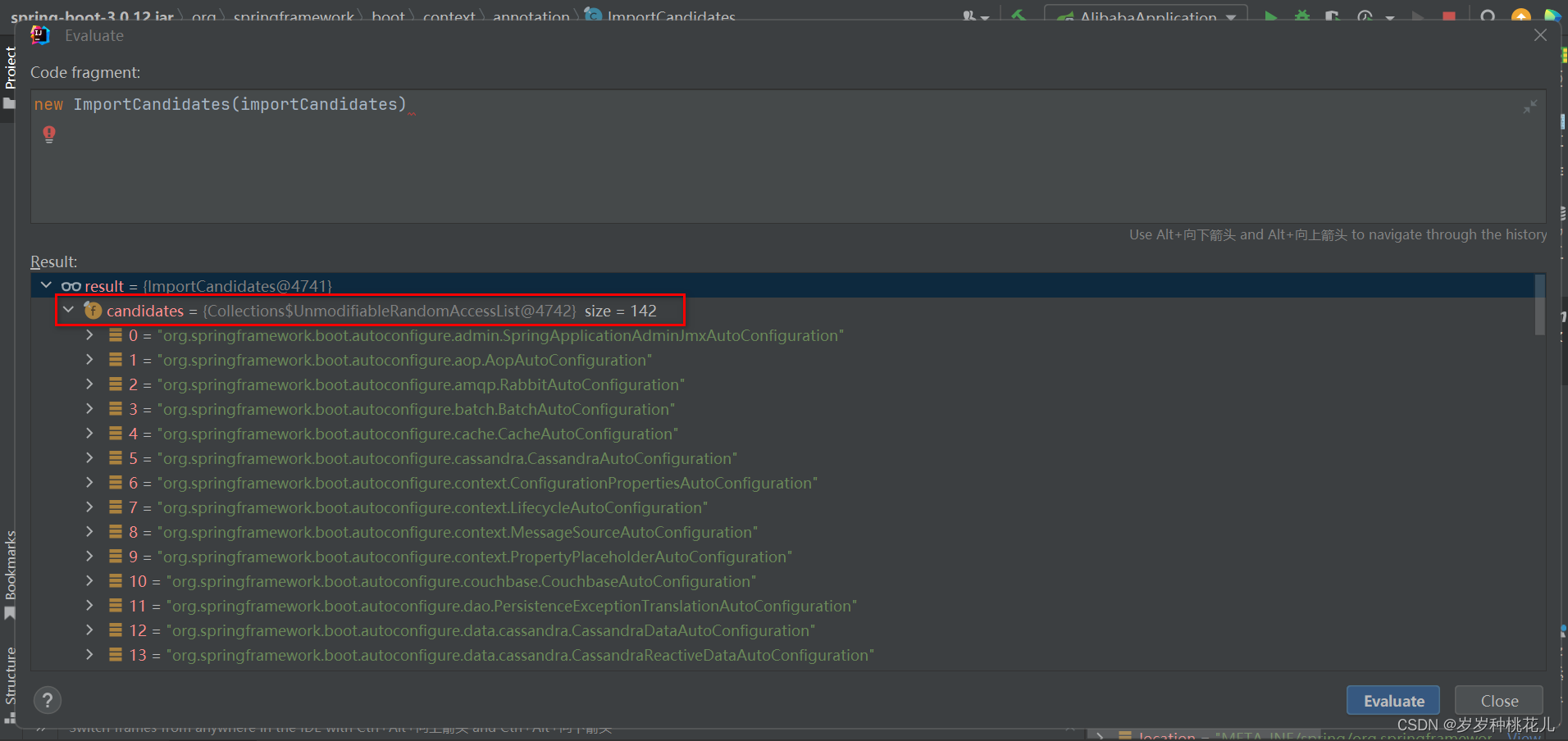The width and height of the screenshot is (1568, 741).
Task: Click the element icon of row 13
Action: 116,655
